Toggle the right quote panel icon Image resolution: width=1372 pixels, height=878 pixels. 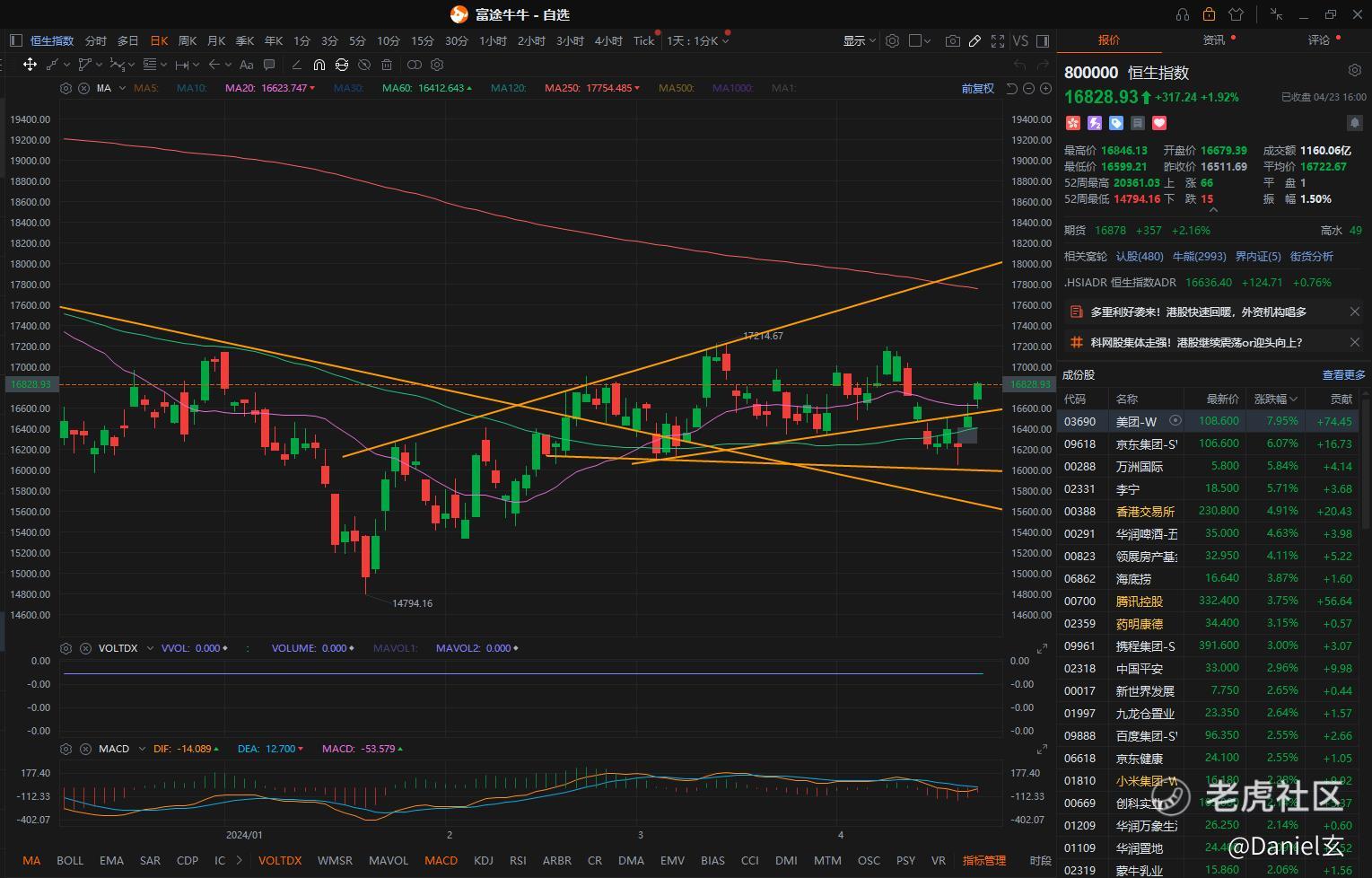1043,40
